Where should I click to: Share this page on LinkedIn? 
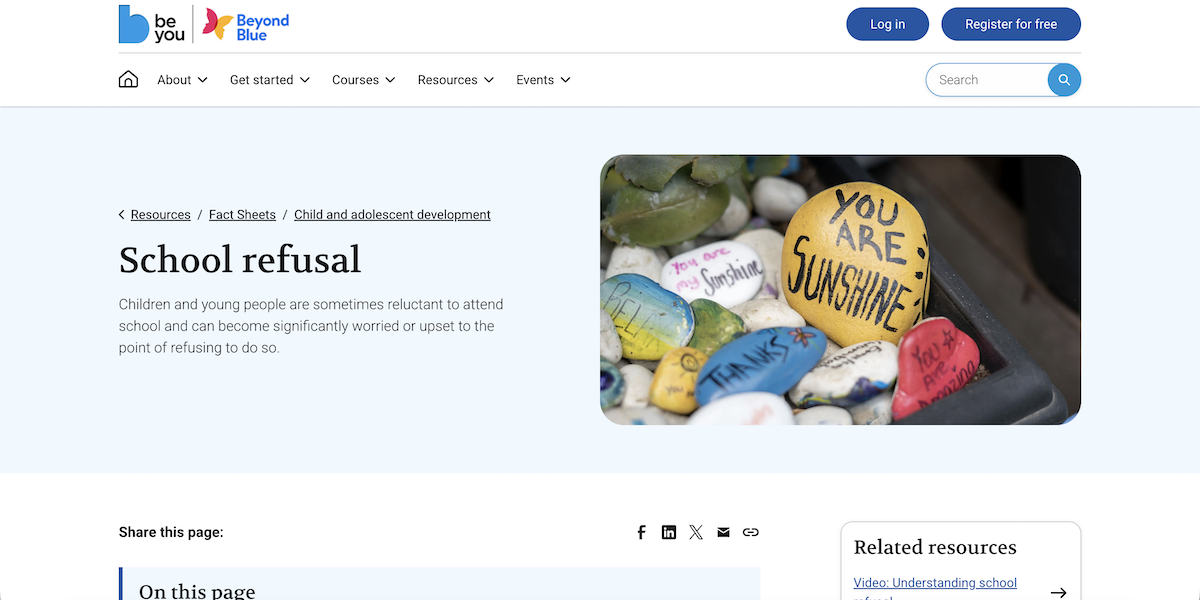[x=669, y=532]
